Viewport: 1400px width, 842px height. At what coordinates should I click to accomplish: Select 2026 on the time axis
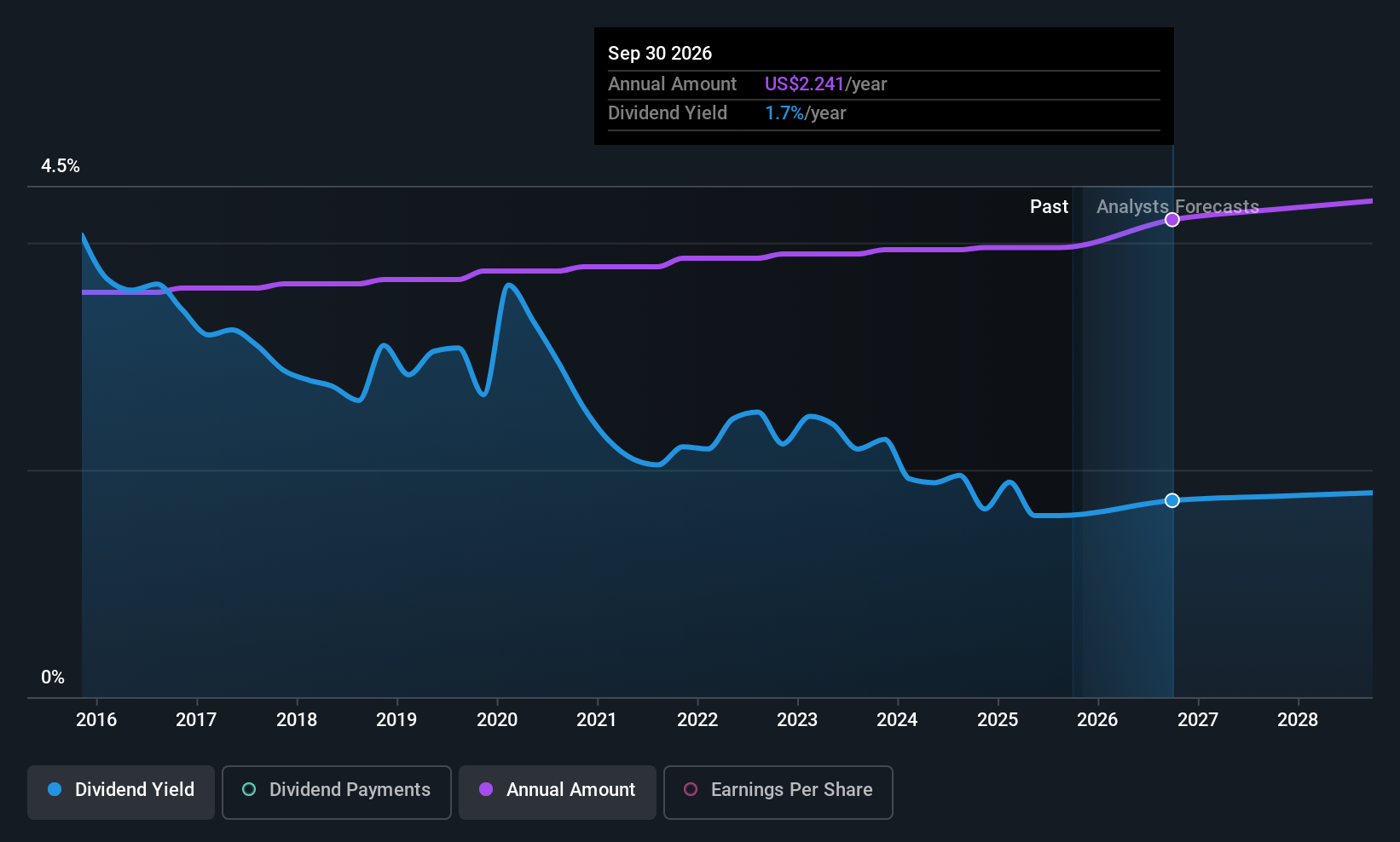pos(1097,720)
